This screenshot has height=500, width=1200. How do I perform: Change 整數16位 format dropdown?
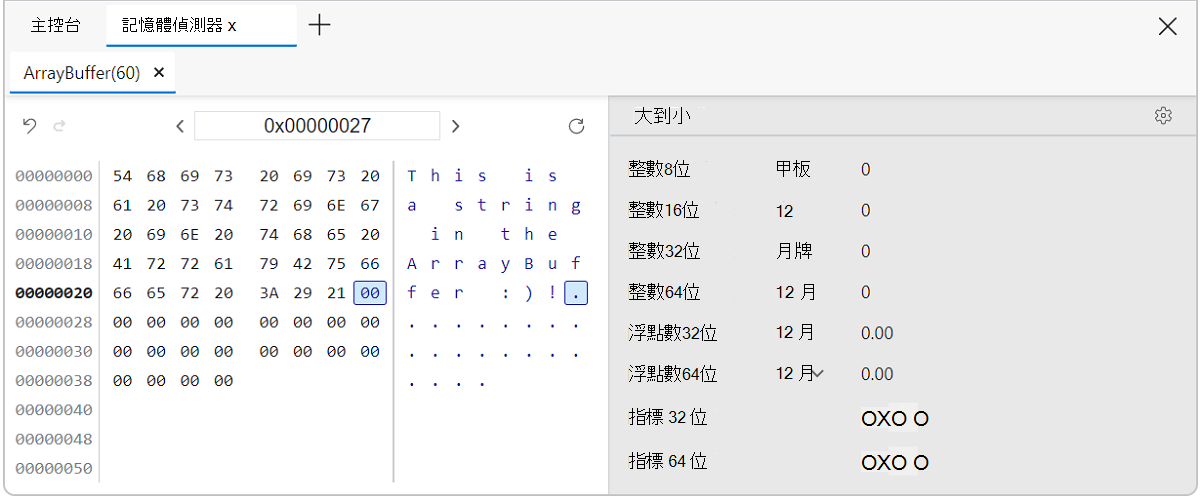click(784, 210)
